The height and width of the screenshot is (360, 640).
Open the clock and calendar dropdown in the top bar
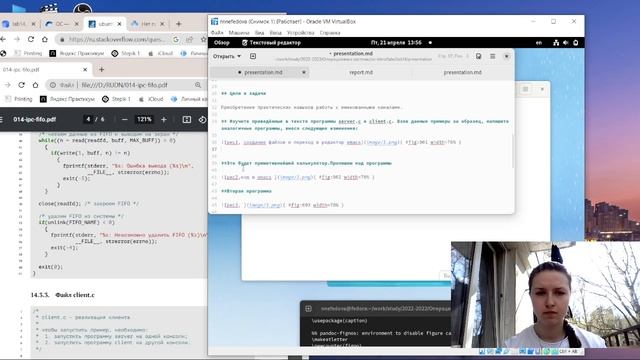396,42
